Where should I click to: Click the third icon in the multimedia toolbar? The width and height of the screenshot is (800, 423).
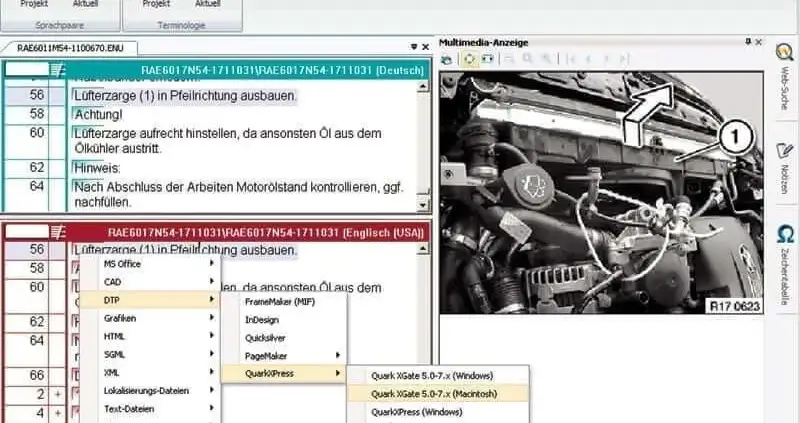[487, 59]
